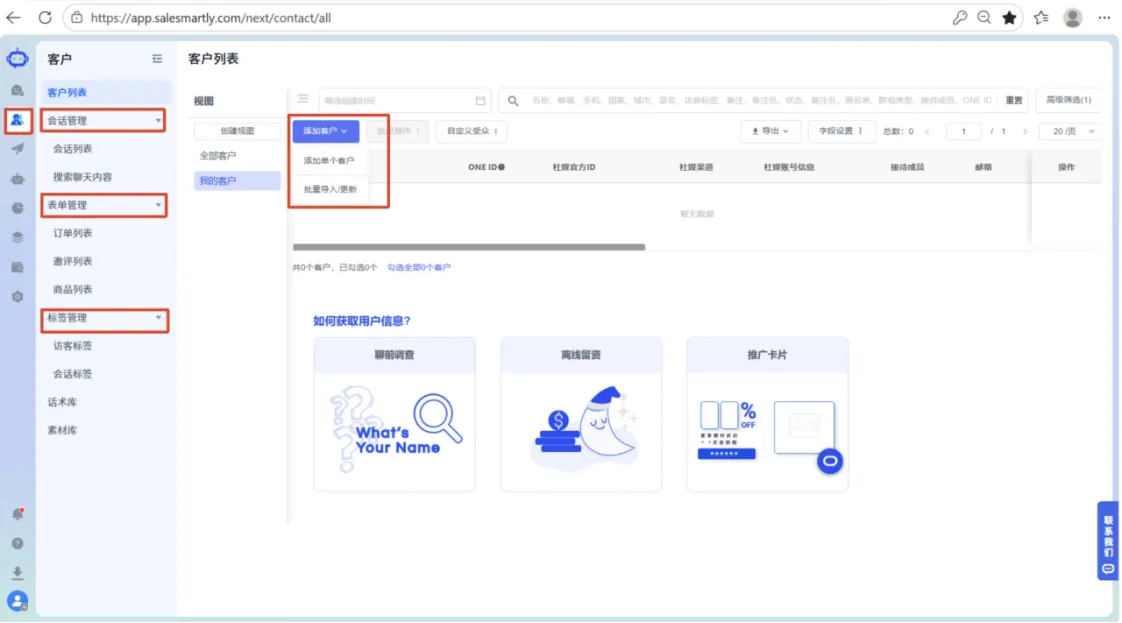Click the 重置 reset button
The width and height of the screenshot is (1122, 623).
[1013, 100]
